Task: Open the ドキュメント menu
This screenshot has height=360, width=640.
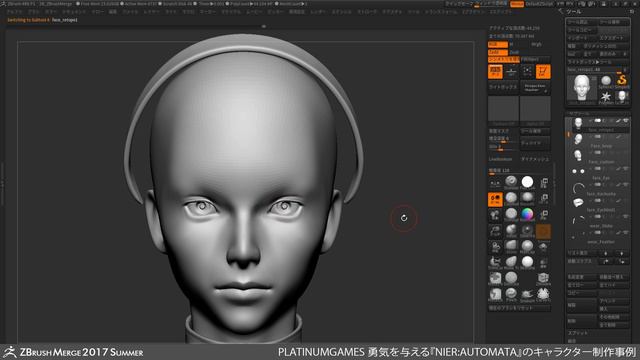Action: click(73, 12)
